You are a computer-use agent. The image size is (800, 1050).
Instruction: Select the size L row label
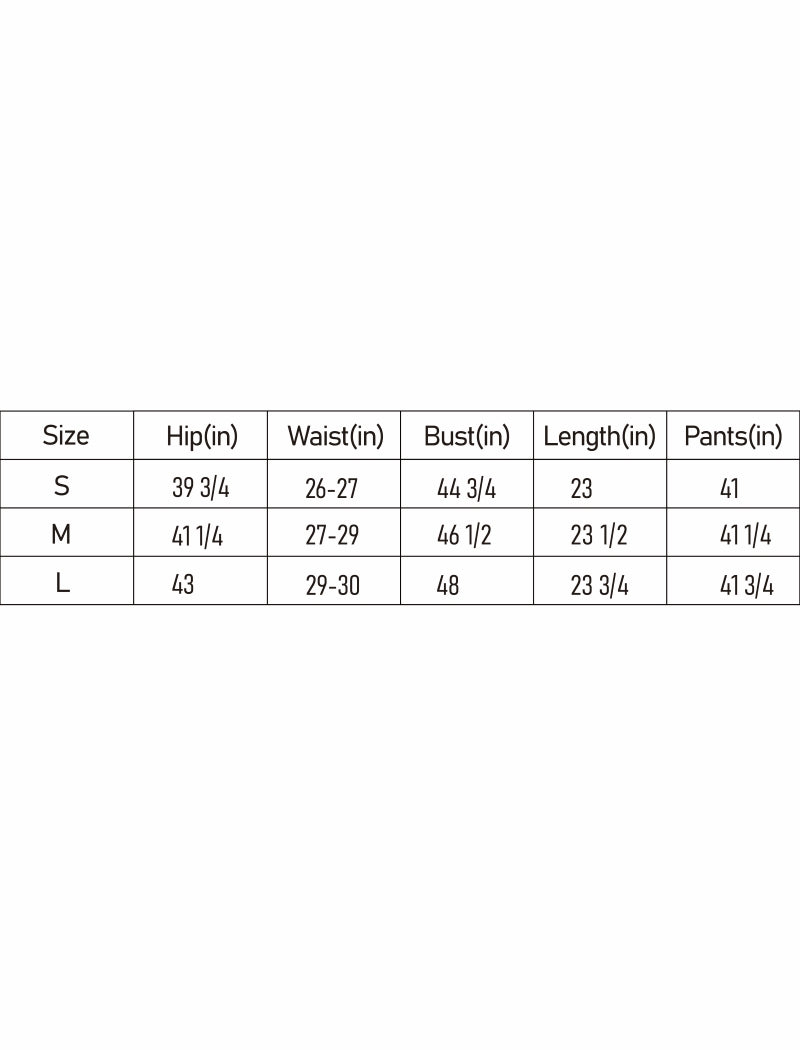[x=62, y=583]
